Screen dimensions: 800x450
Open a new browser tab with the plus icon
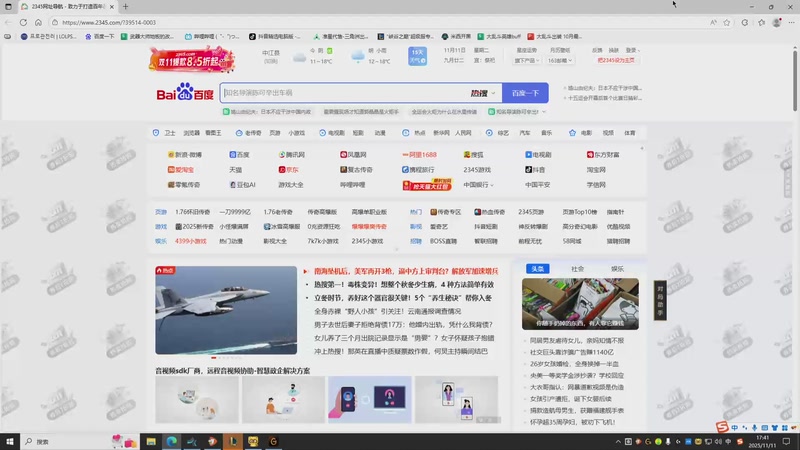click(x=126, y=7)
